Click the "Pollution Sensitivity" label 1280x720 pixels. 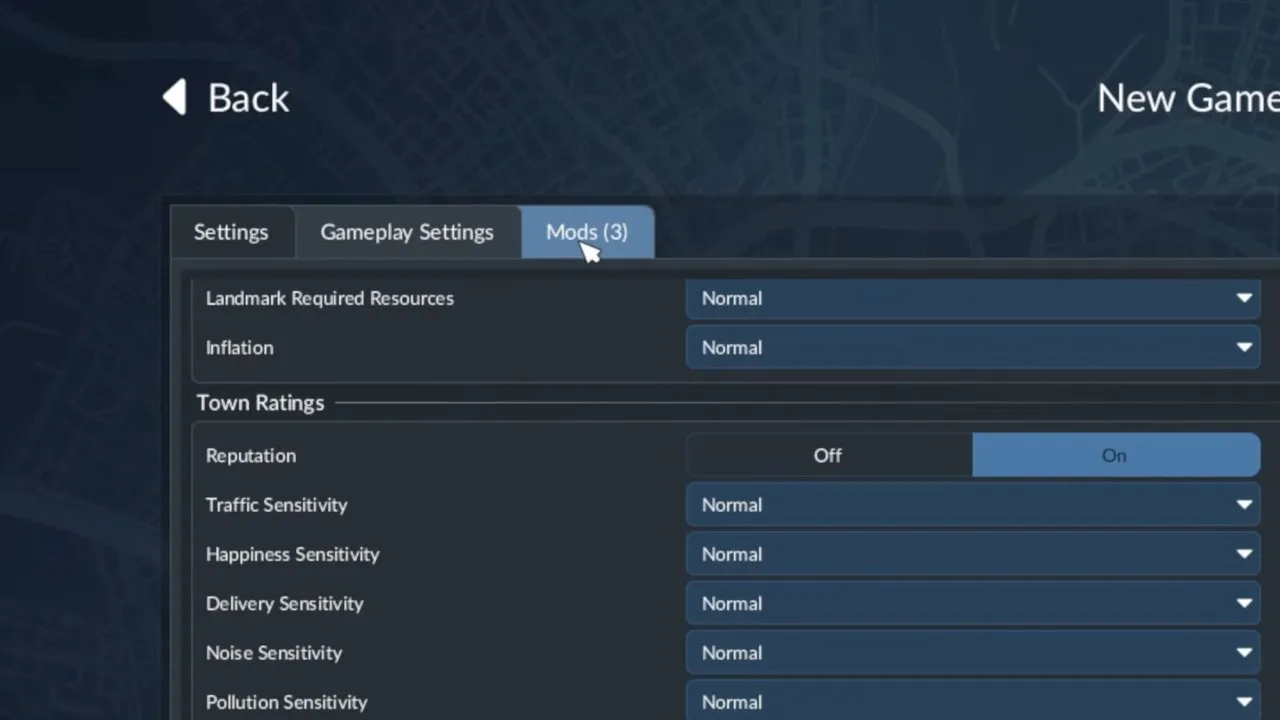point(287,702)
